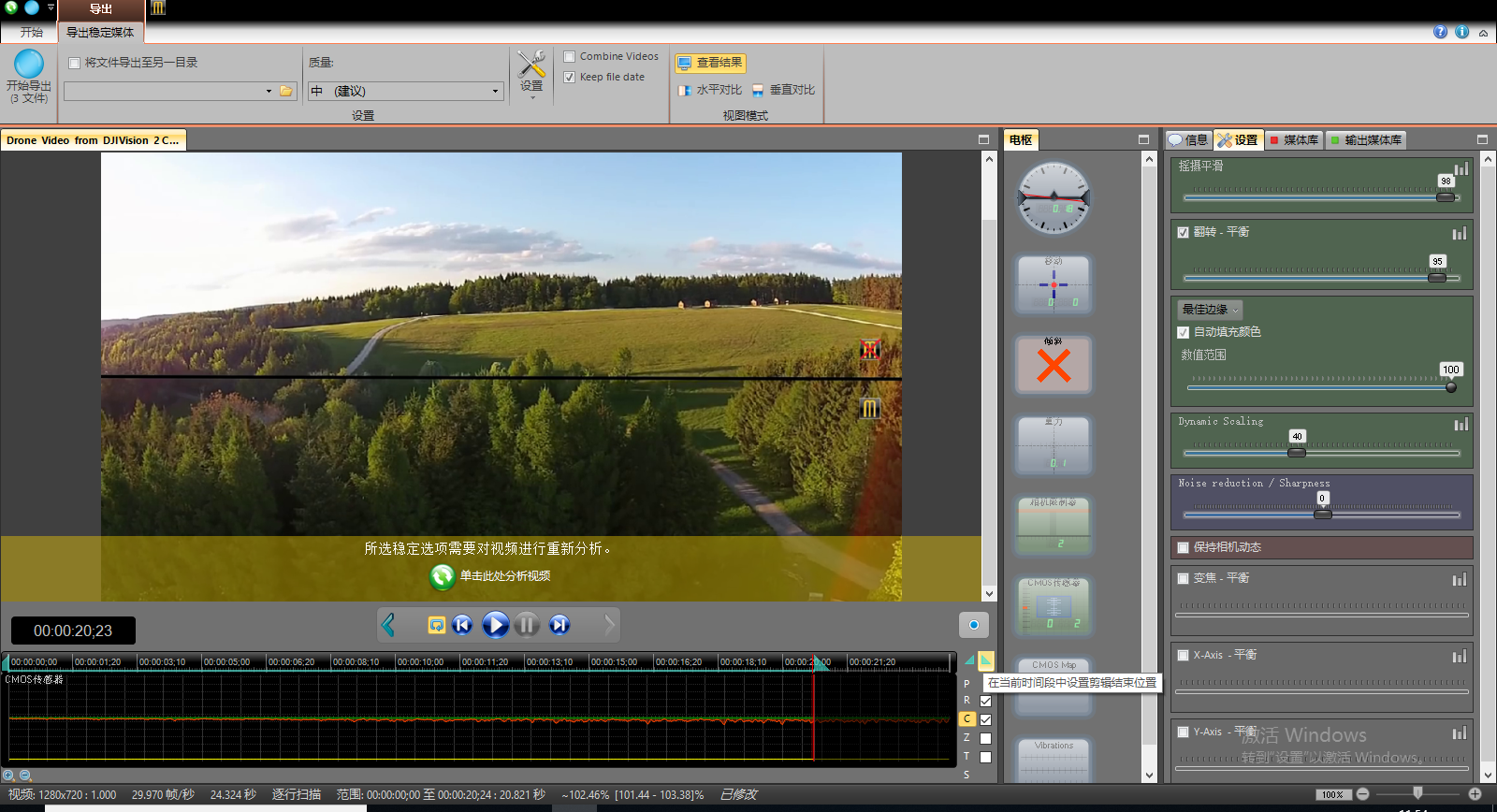
Task: Switch to the 开始 ribbon tab
Action: click(31, 33)
